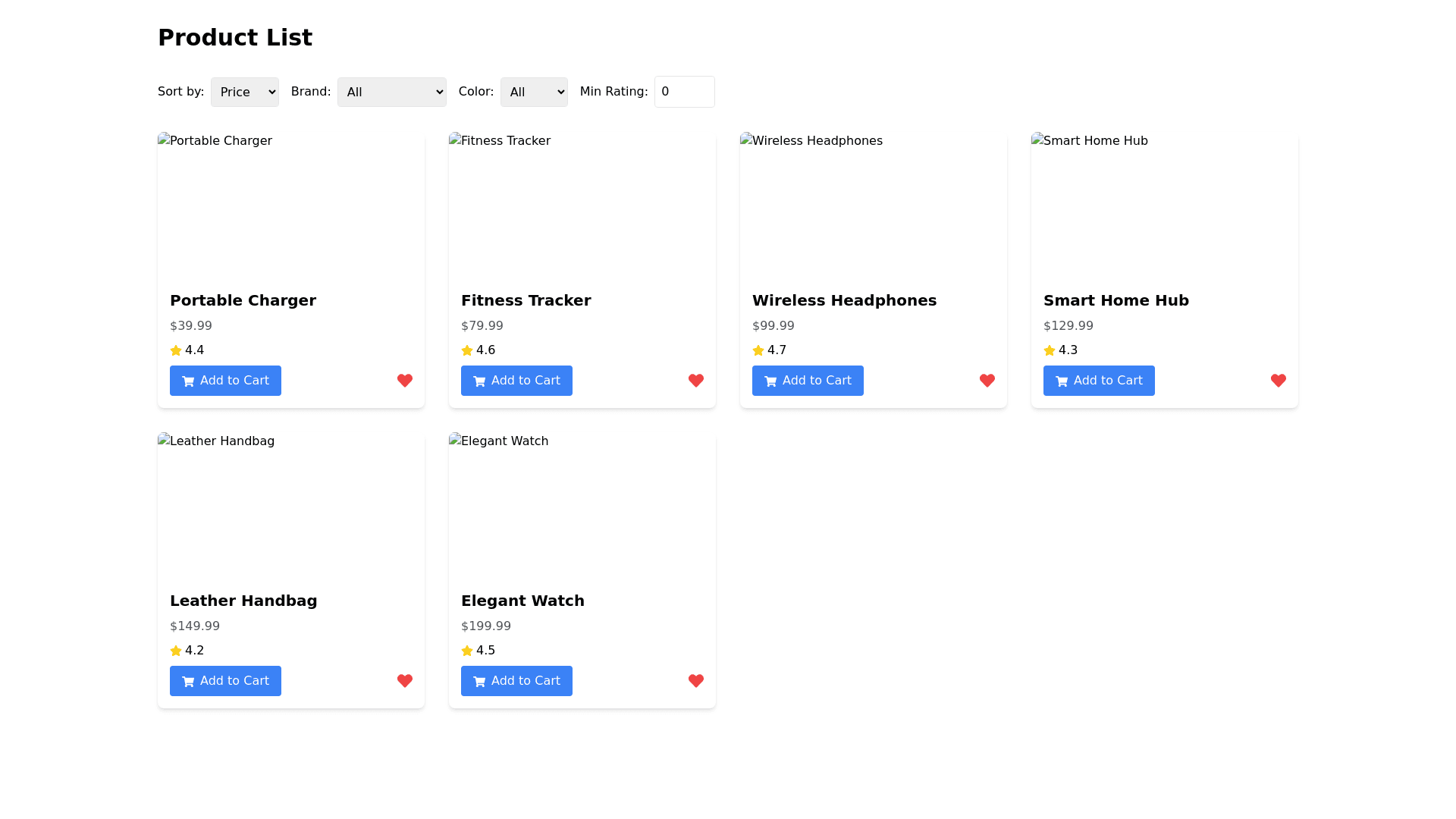Open the Sort by Price dropdown
The height and width of the screenshot is (819, 1456).
pyautogui.click(x=244, y=92)
